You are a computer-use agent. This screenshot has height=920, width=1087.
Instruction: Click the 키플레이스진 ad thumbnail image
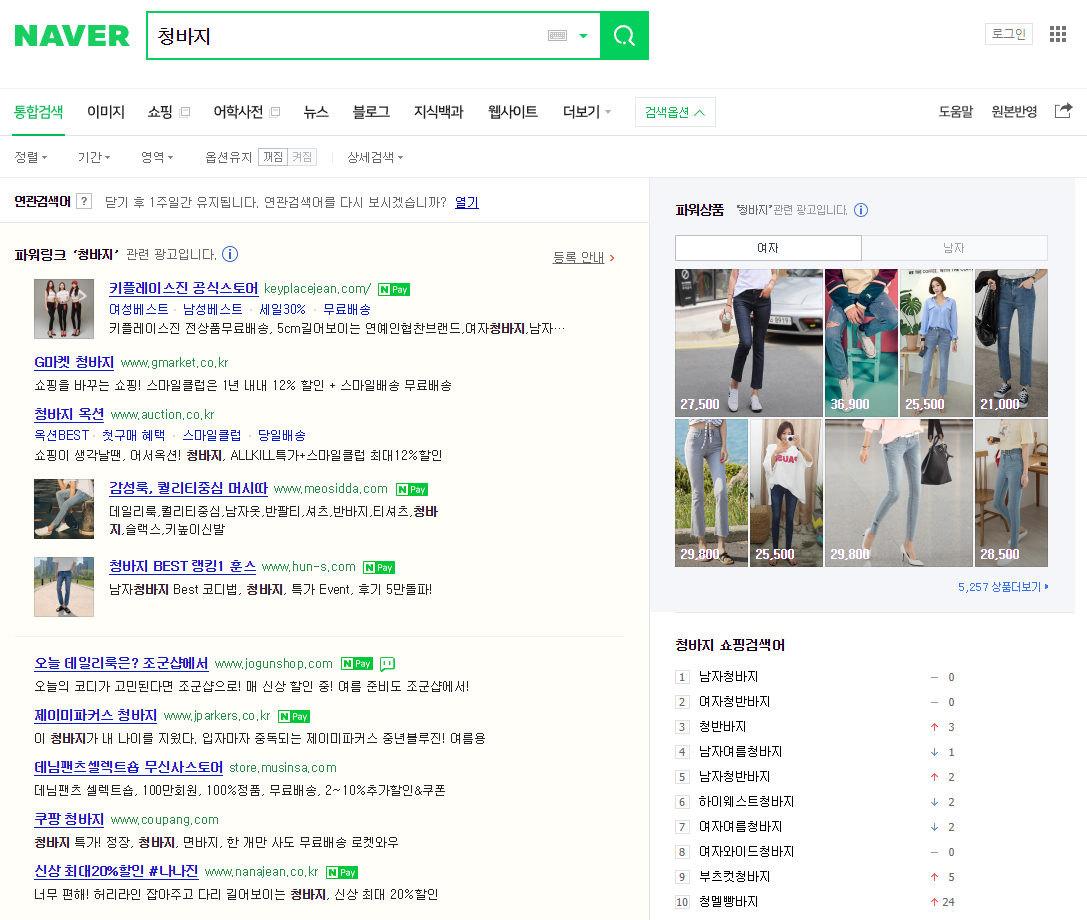(64, 309)
